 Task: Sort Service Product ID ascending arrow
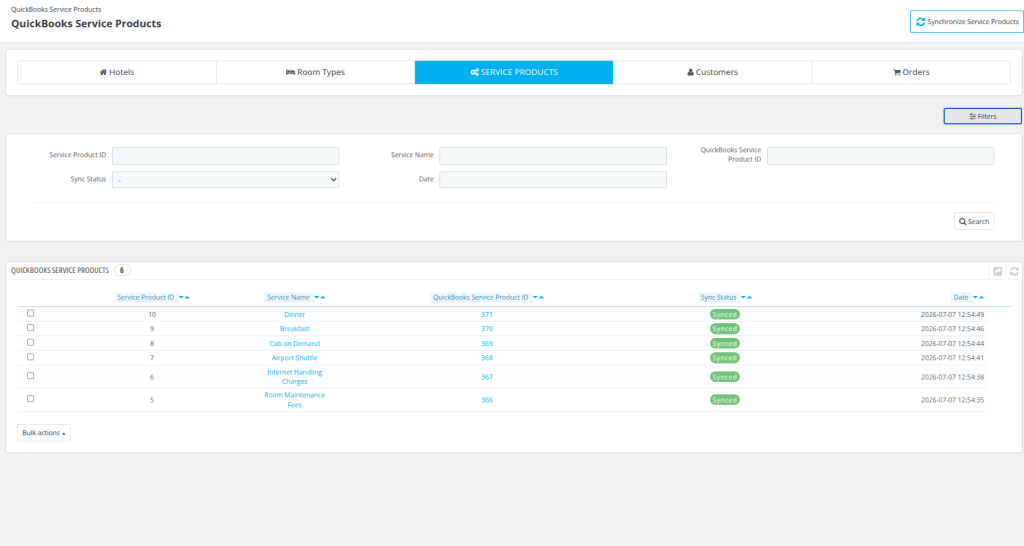[187, 298]
